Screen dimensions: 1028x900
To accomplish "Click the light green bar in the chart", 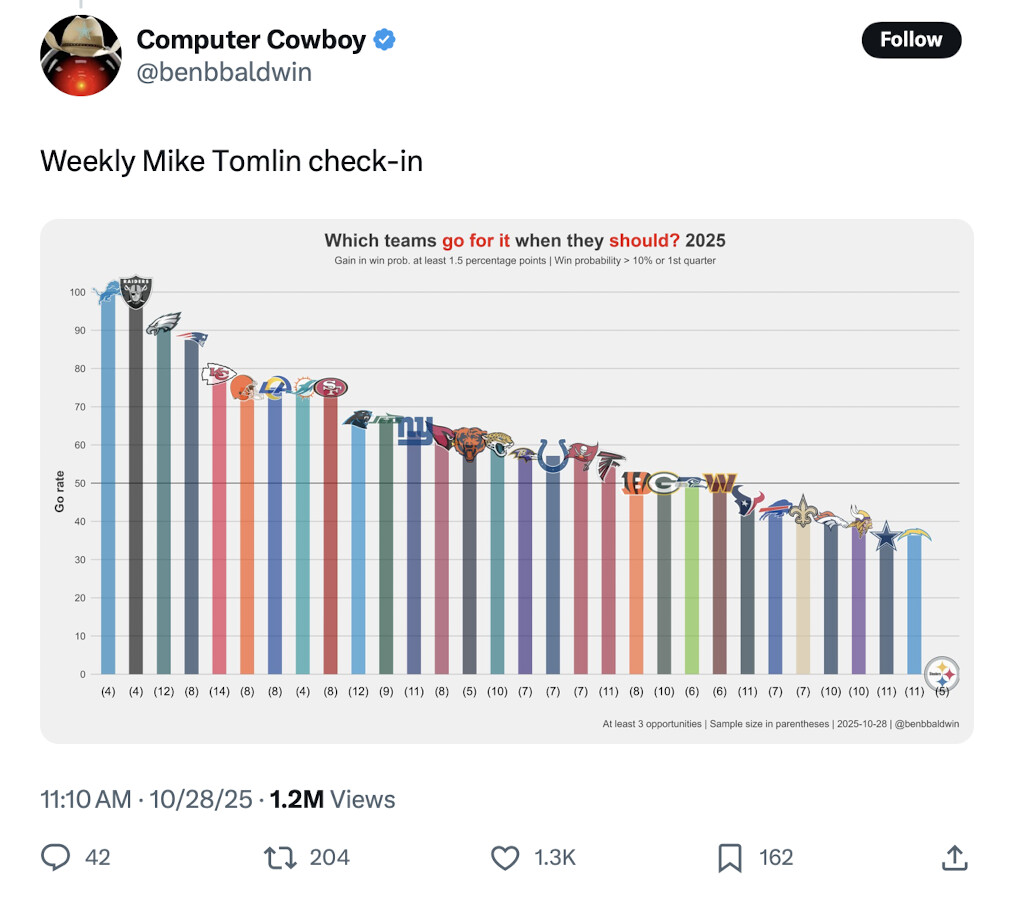I will coord(691,580).
